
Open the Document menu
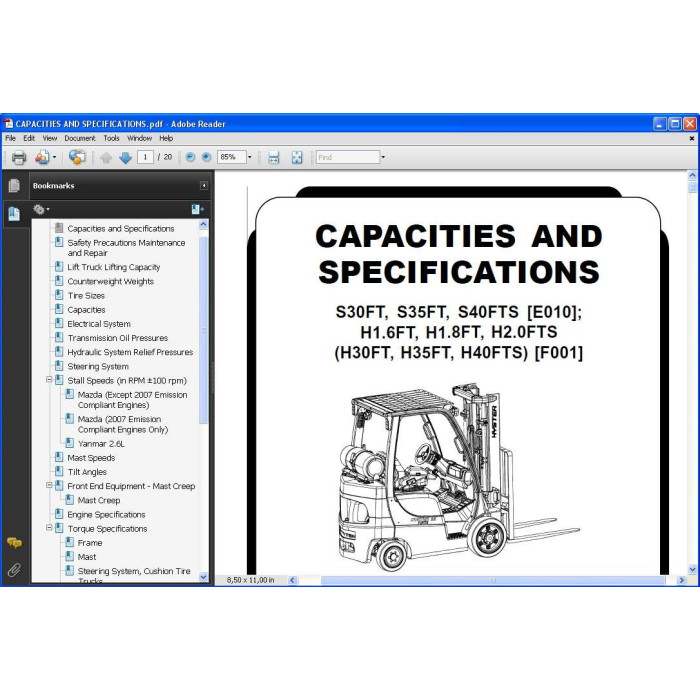pyautogui.click(x=80, y=138)
